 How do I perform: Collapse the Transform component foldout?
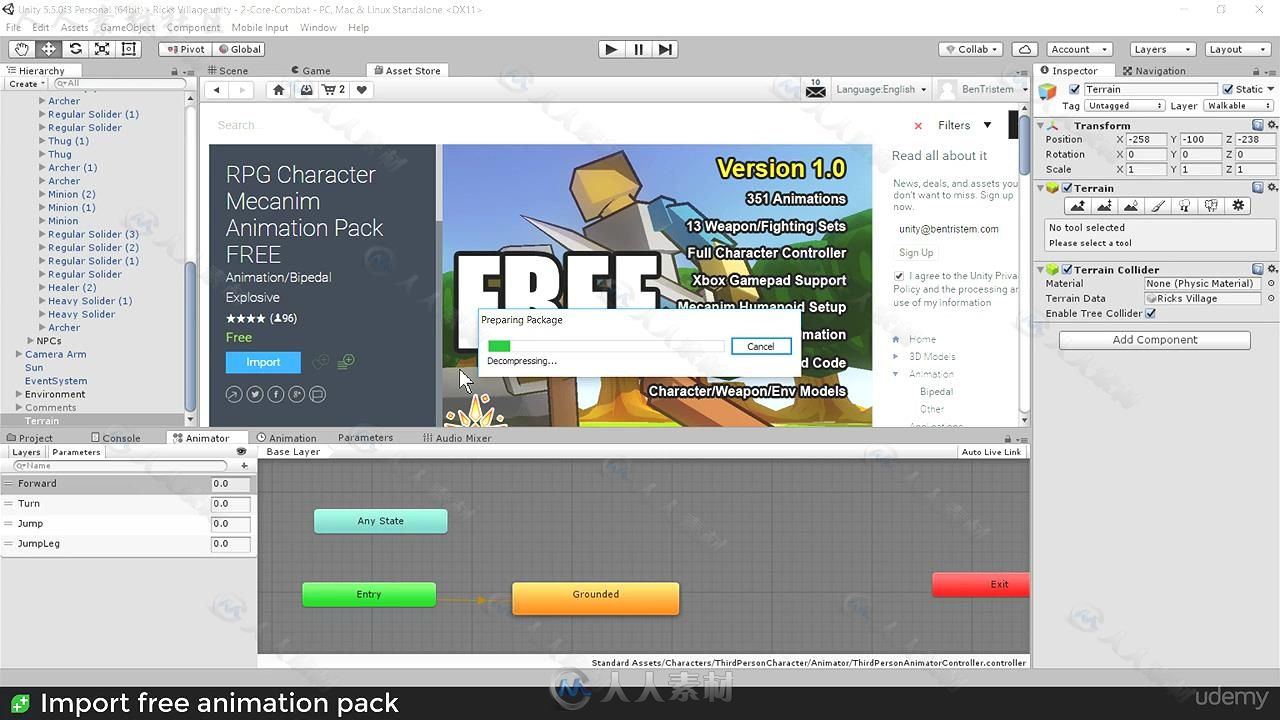pos(1040,126)
